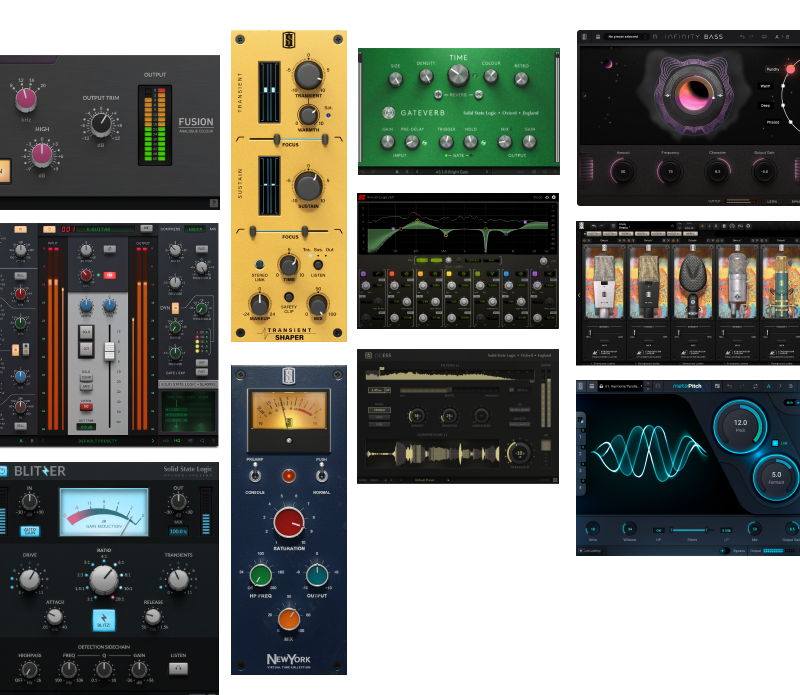This screenshot has width=800, height=695.
Task: Enable Safety Clip on Transient Shaper
Action: point(288,296)
